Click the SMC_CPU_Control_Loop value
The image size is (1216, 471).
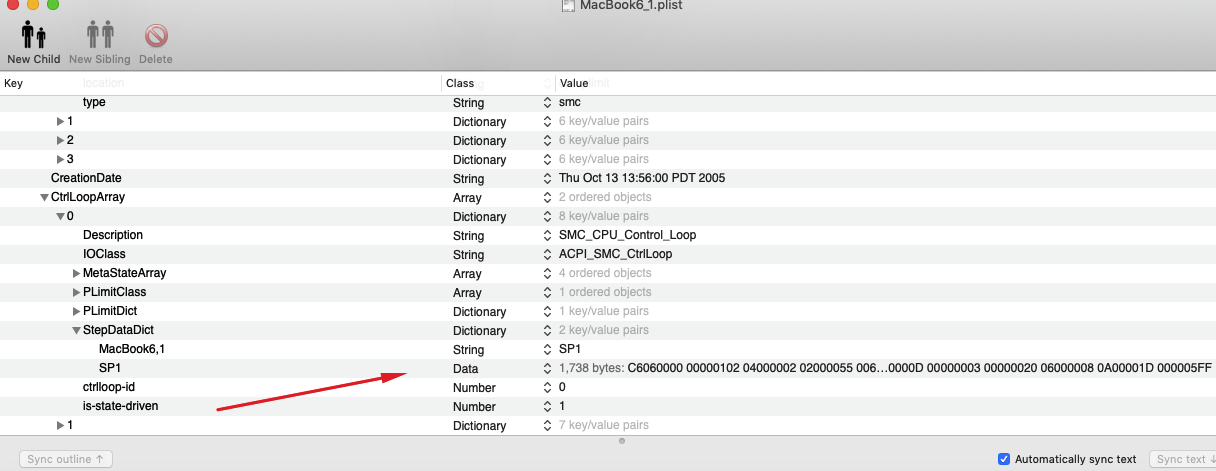[x=627, y=235]
